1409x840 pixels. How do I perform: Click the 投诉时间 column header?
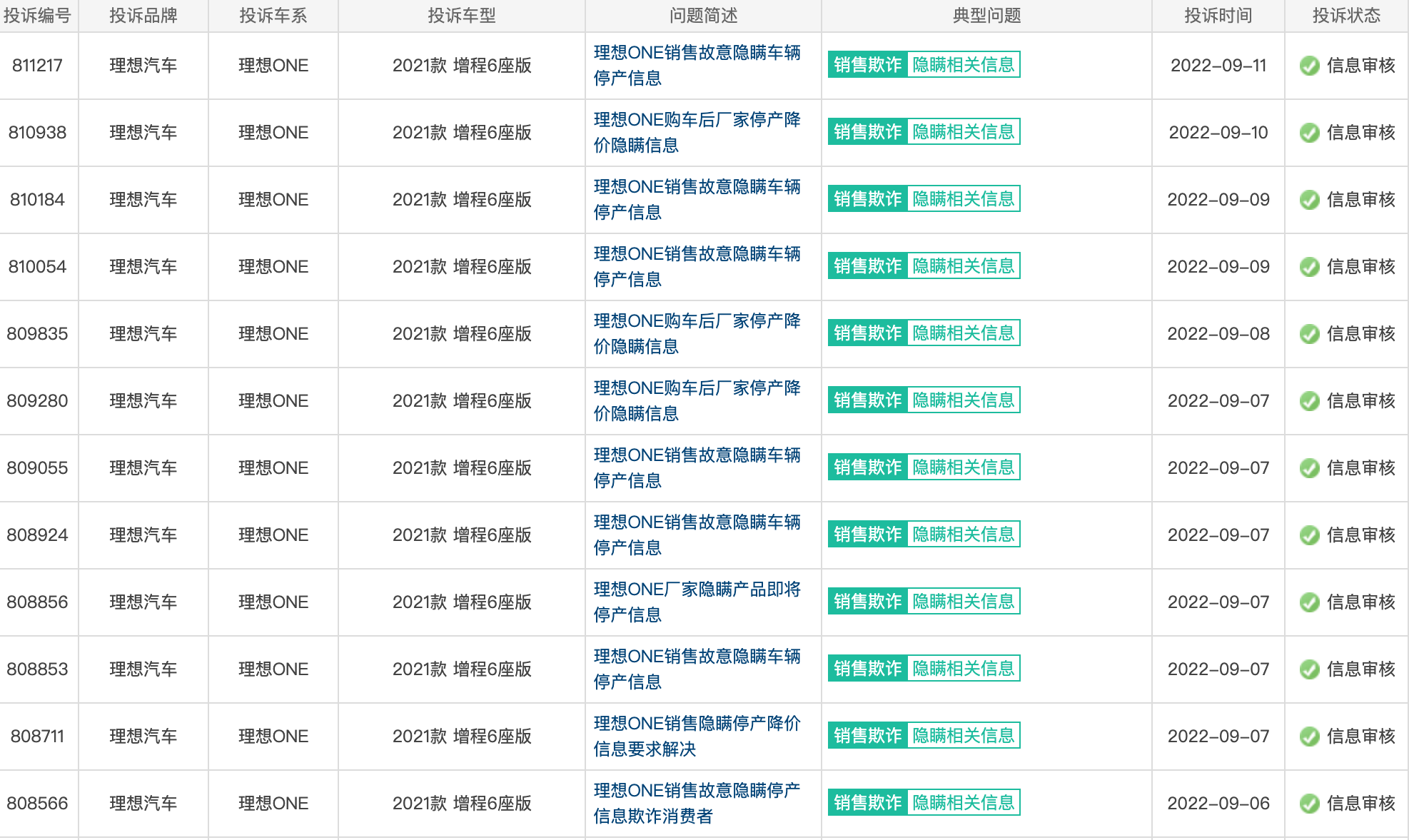click(x=1218, y=16)
